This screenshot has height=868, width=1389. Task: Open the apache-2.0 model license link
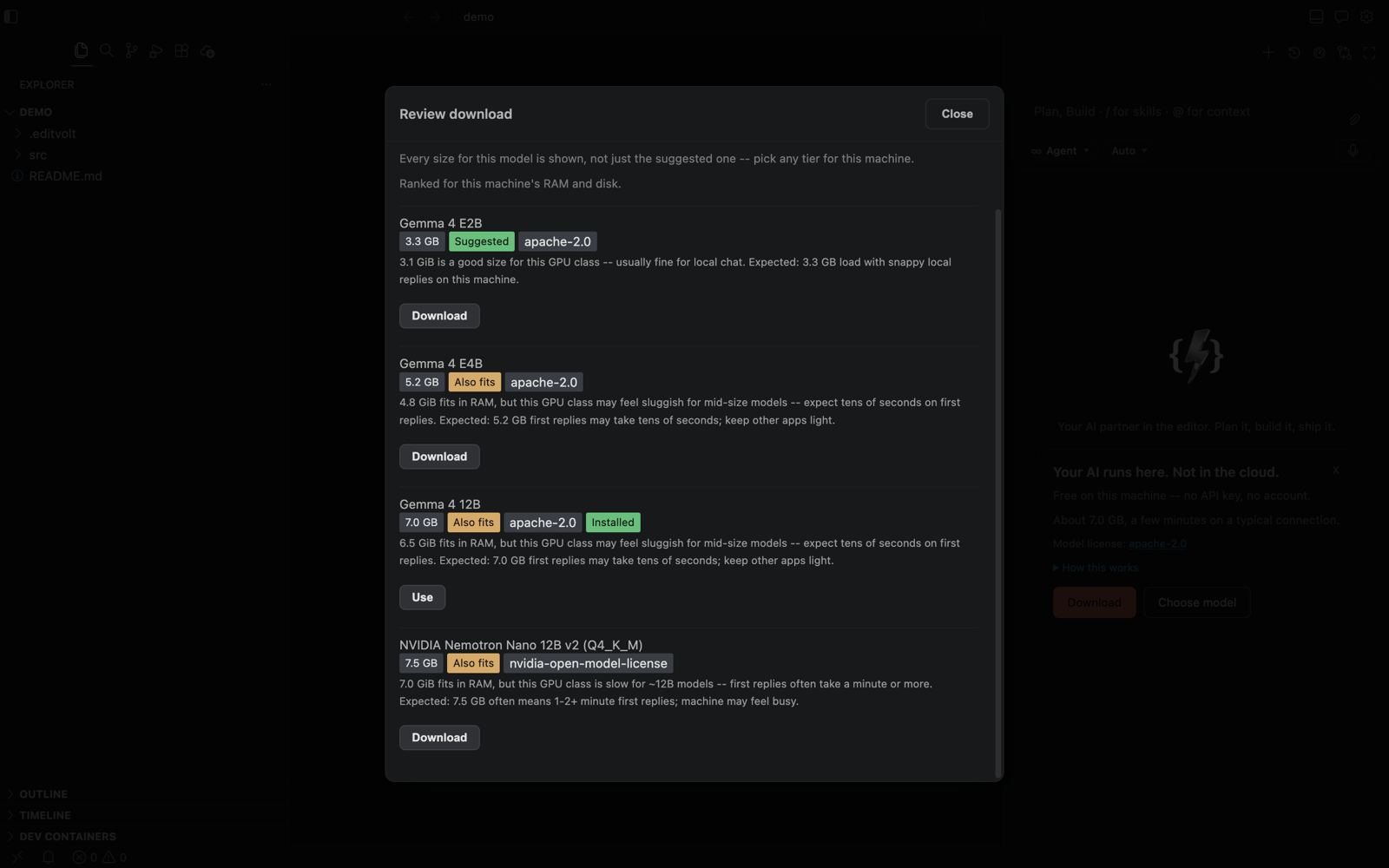pyautogui.click(x=1157, y=543)
